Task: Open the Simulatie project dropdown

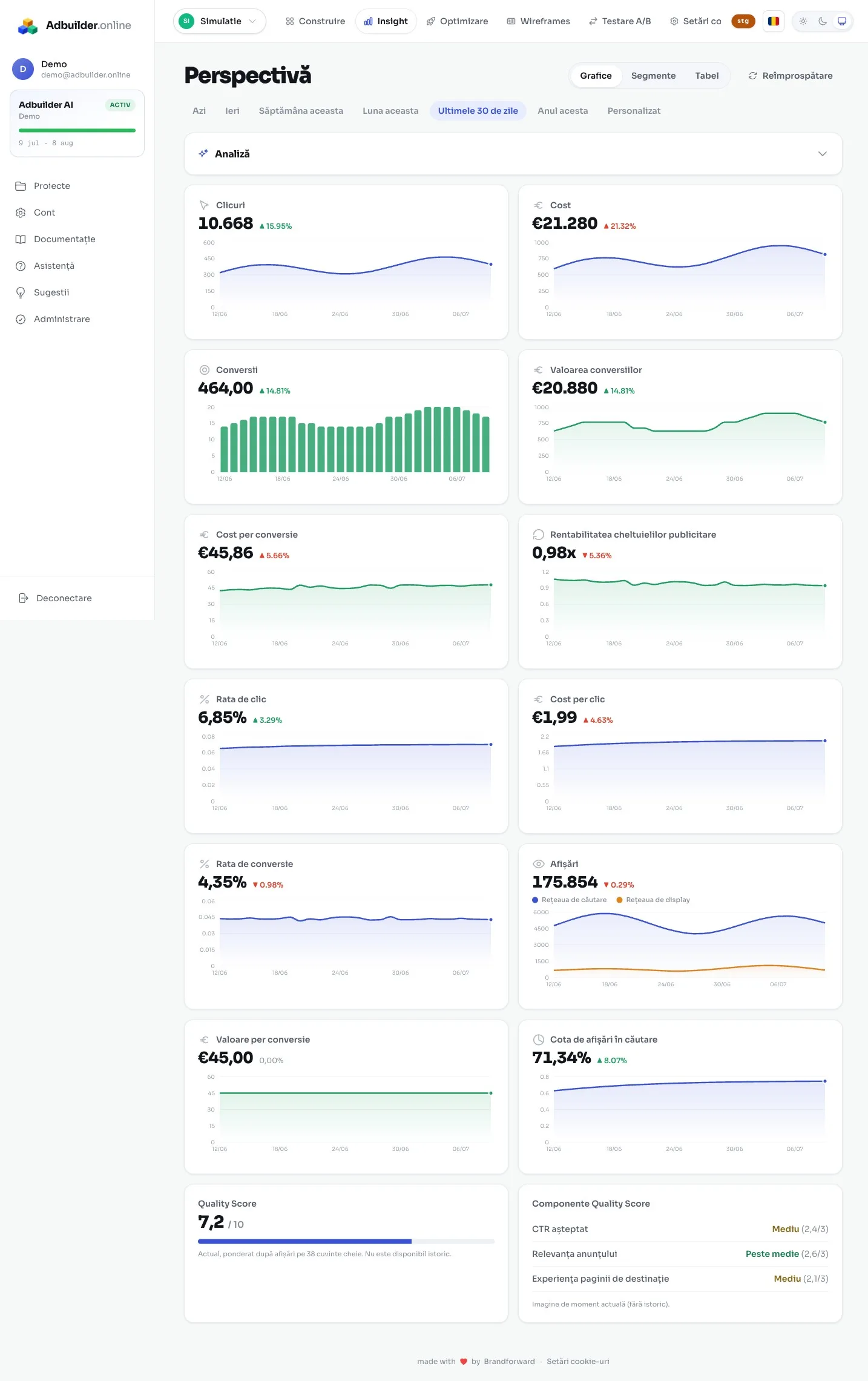Action: [x=220, y=21]
